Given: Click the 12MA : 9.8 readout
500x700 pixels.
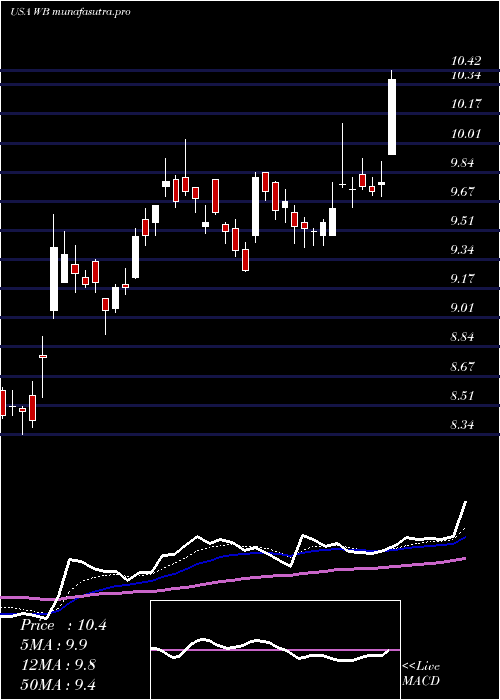Looking at the screenshot, I should click(x=57, y=665).
